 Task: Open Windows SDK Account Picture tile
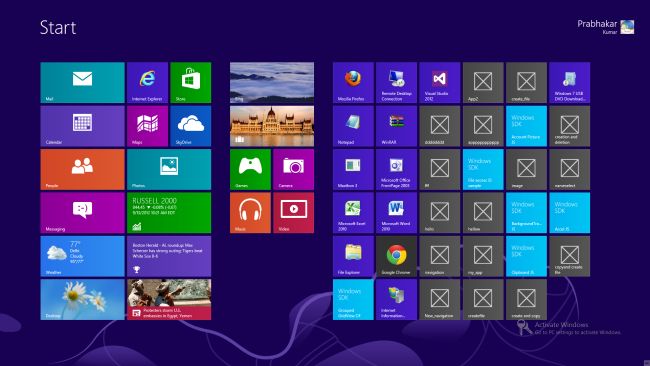526,126
